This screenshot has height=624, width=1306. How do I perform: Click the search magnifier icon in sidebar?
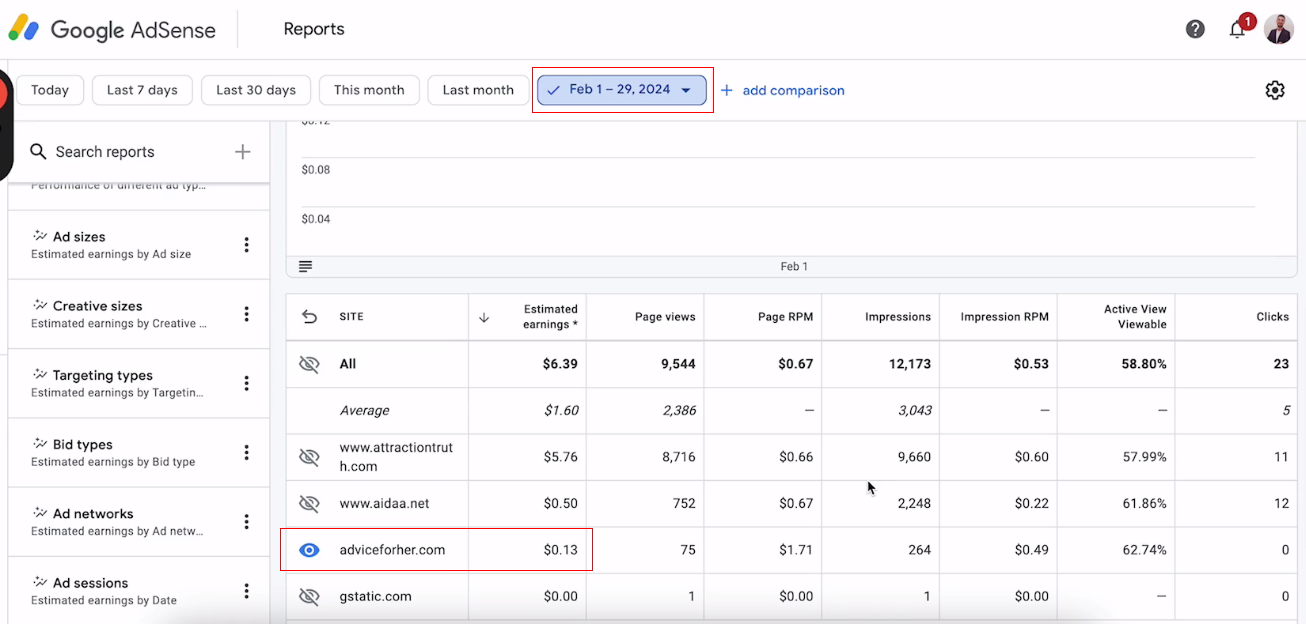[x=38, y=151]
